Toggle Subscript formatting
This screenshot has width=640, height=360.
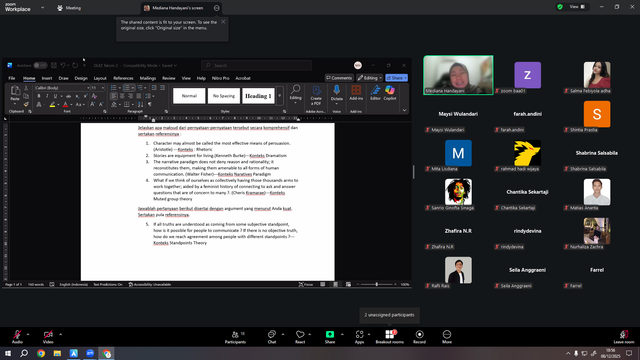click(x=77, y=96)
